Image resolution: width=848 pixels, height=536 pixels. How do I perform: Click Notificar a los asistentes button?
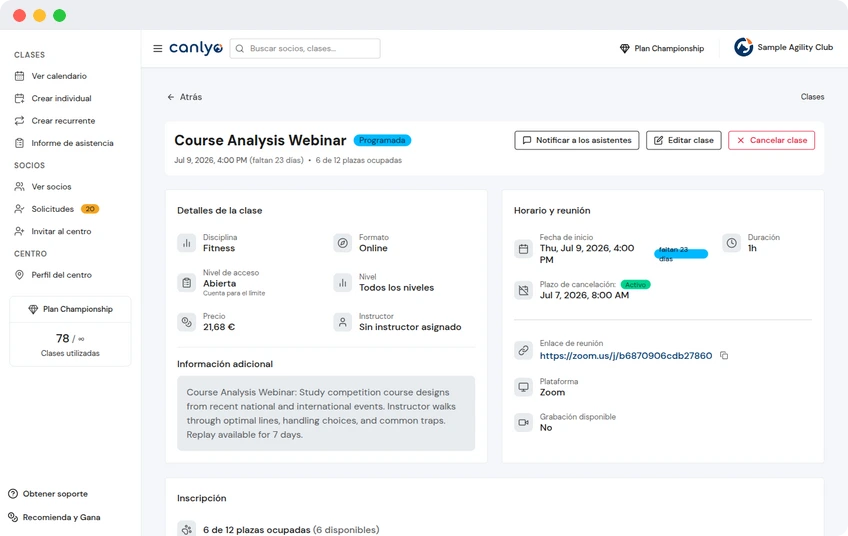click(577, 140)
